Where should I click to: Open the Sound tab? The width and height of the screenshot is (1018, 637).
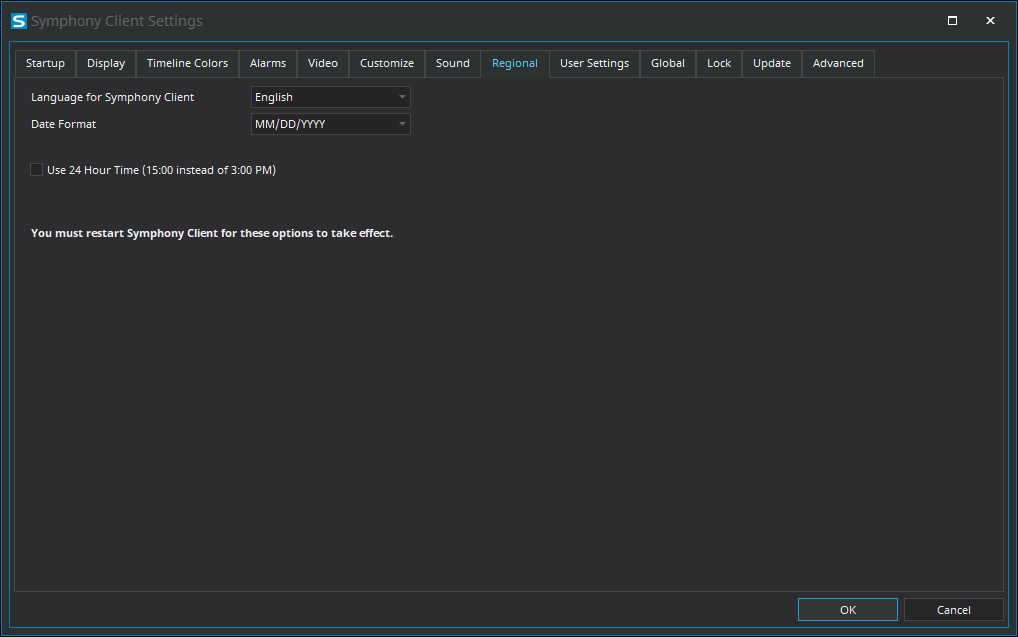[453, 64]
